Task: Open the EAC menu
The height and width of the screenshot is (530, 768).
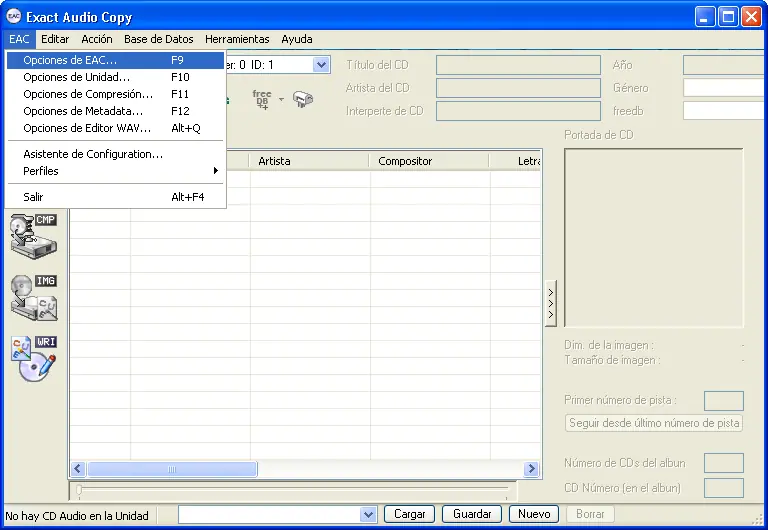Action: [x=19, y=39]
